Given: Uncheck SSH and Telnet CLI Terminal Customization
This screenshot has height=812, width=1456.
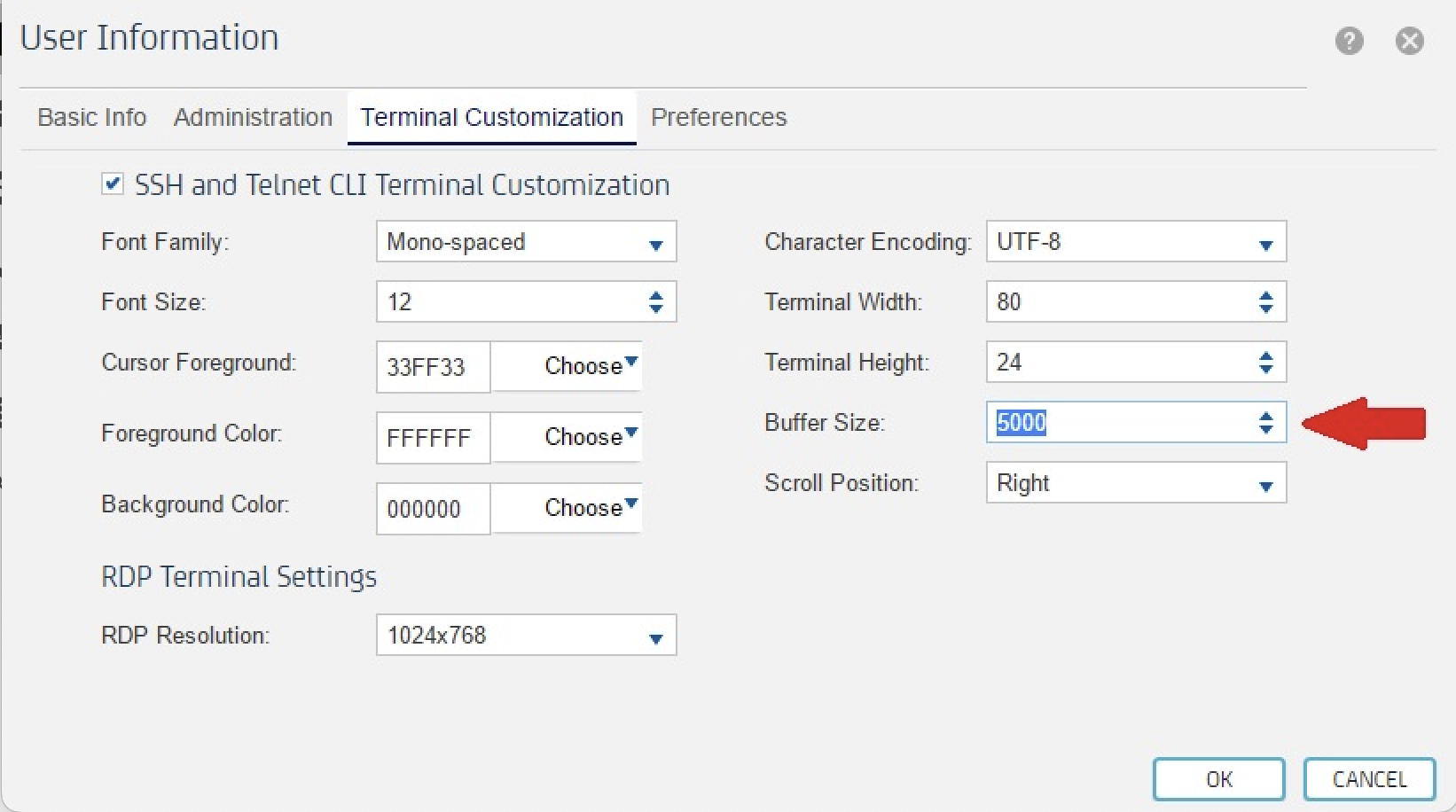Looking at the screenshot, I should pos(113,184).
